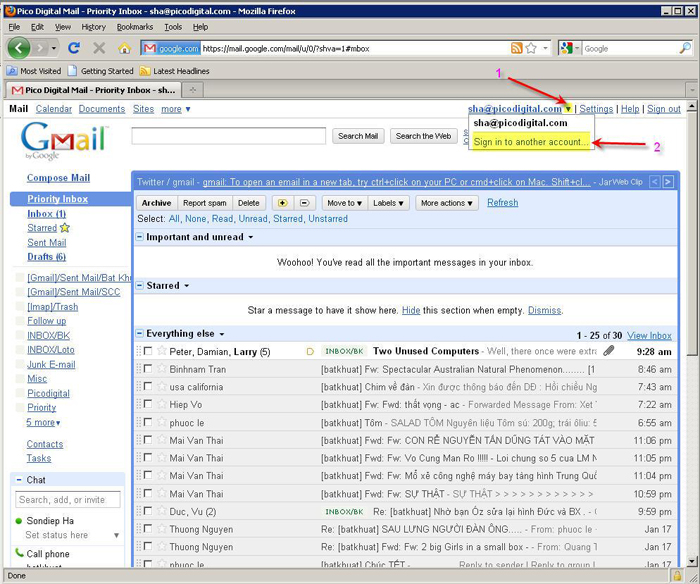Open a new tab with the plus button
This screenshot has height=584, width=700.
192,90
